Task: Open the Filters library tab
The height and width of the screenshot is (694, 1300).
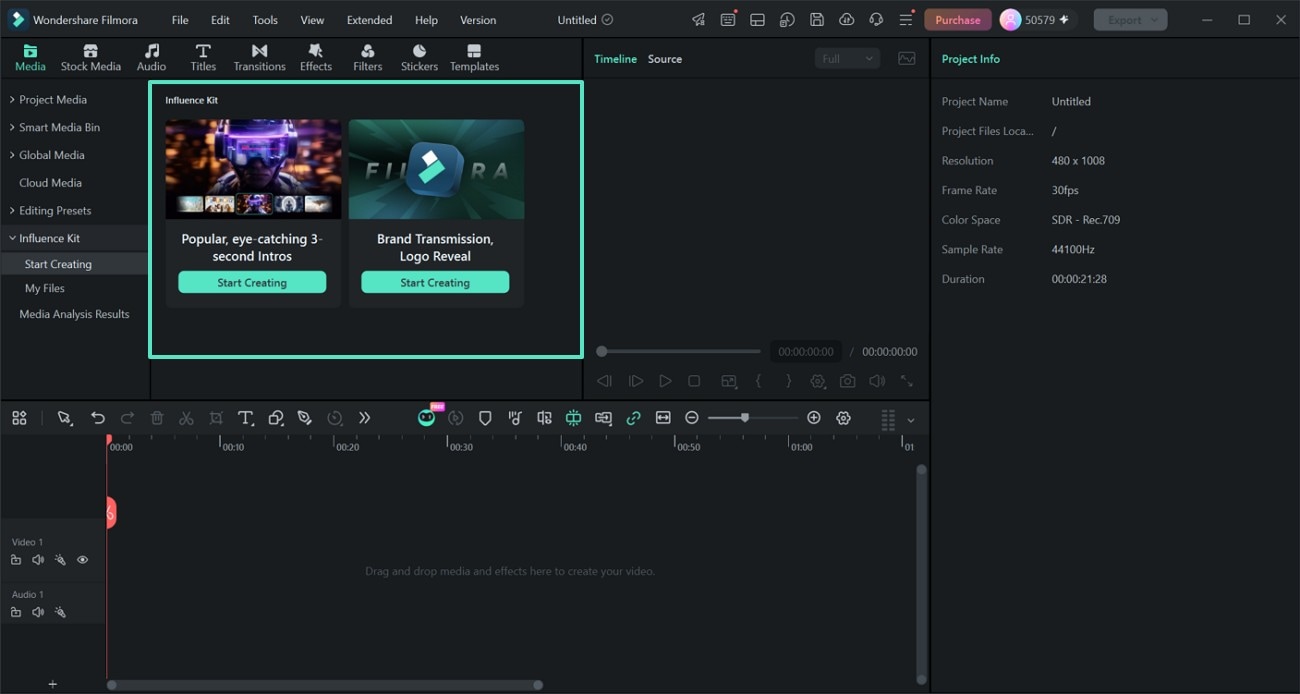Action: coord(367,58)
